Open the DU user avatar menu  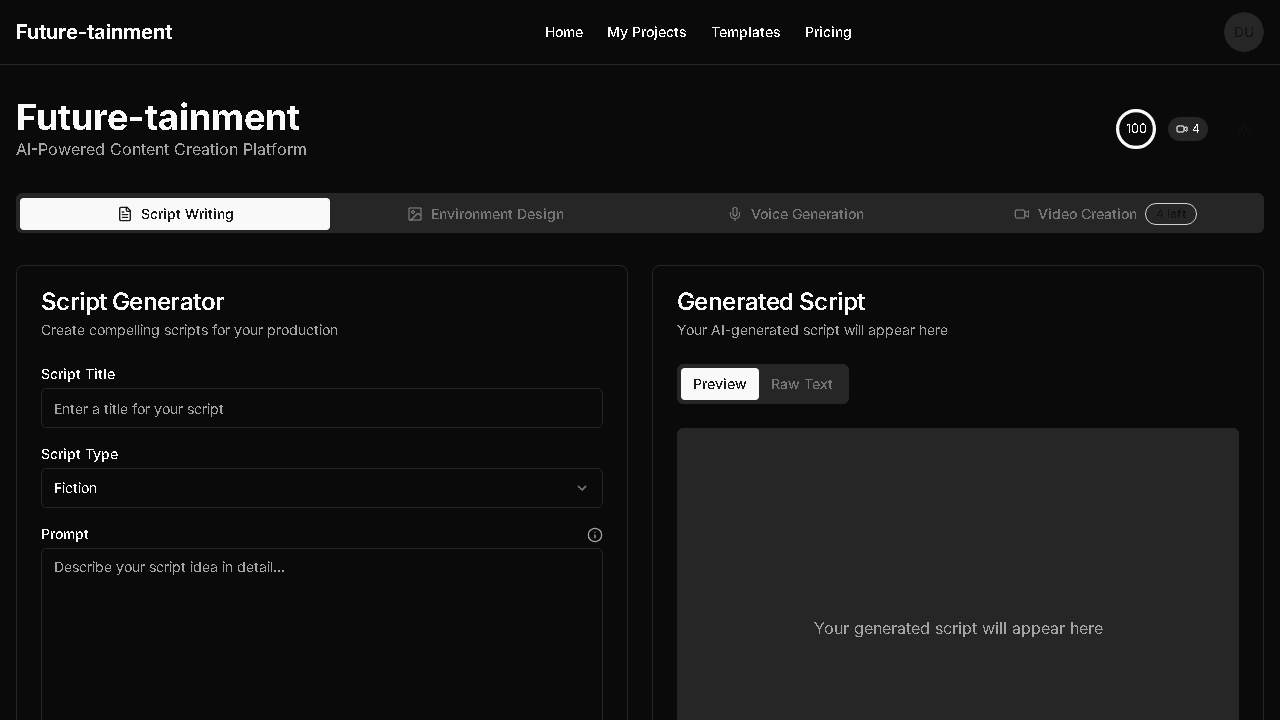pos(1244,32)
